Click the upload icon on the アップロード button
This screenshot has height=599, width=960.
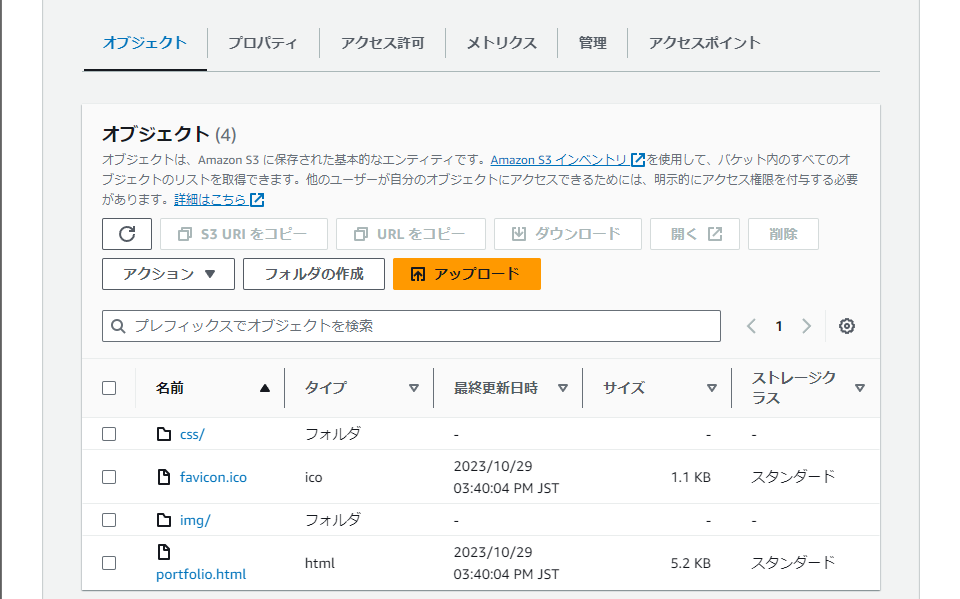pos(417,272)
